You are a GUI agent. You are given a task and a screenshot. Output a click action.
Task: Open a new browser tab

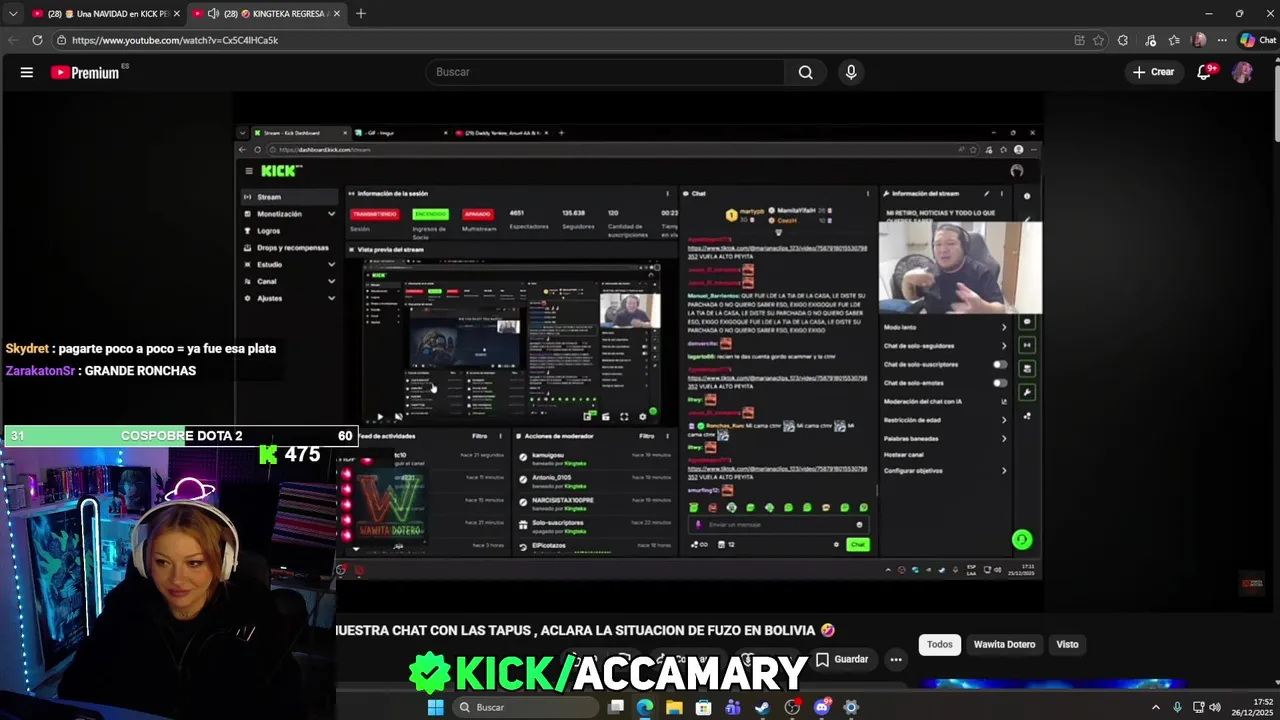360,14
